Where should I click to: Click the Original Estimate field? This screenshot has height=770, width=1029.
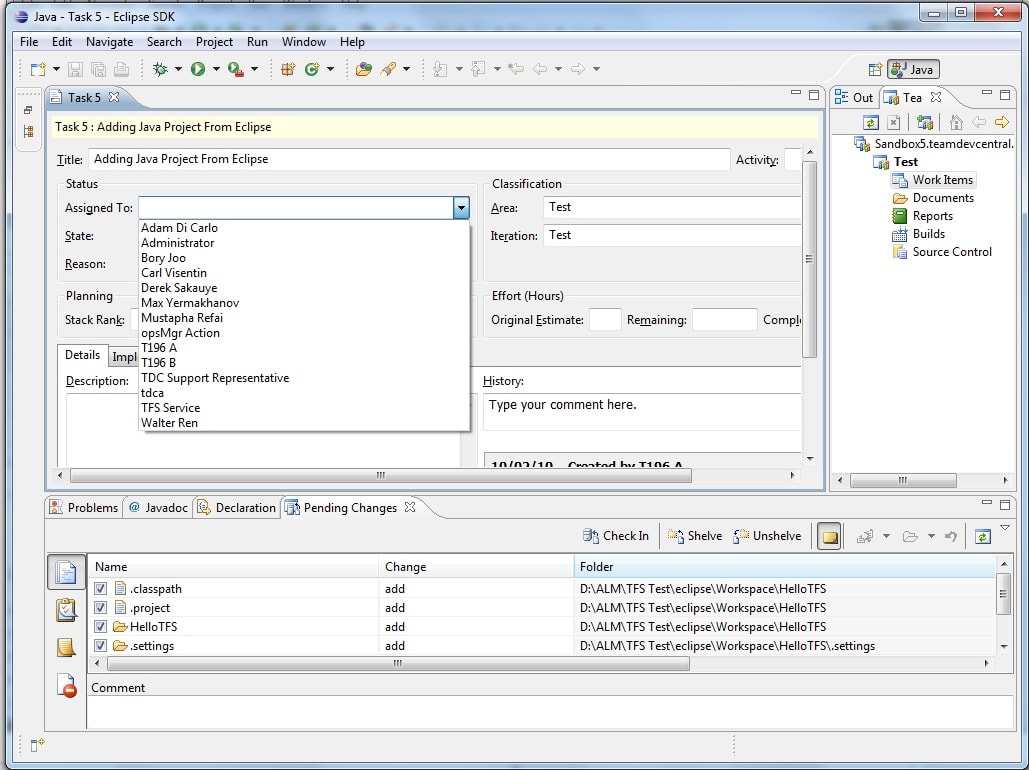[x=605, y=320]
